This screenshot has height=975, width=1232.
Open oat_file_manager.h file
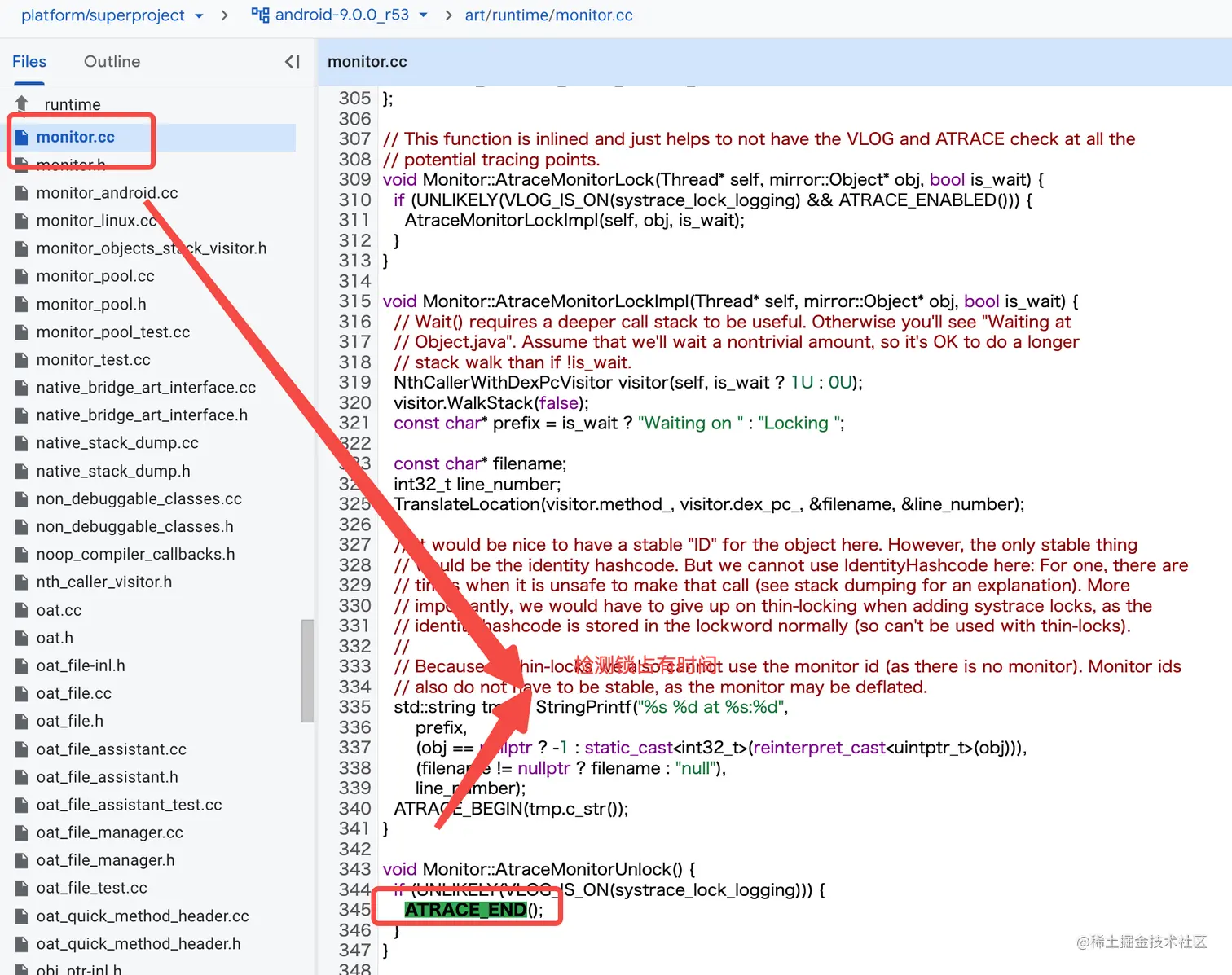(106, 860)
